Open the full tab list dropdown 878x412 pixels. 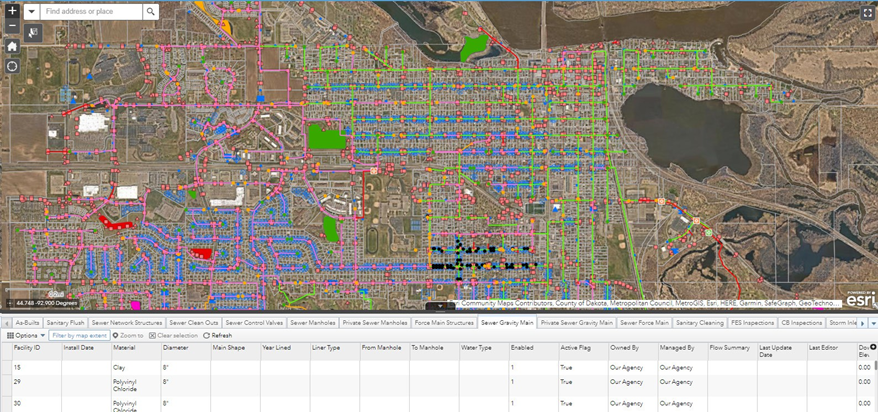pos(873,323)
